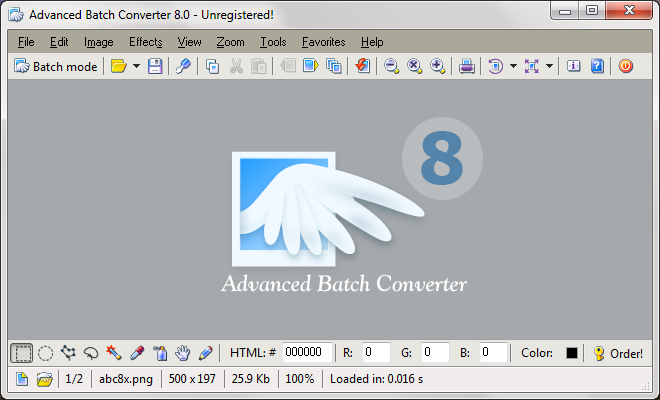Open the Tools menu
660x400 pixels.
point(273,42)
